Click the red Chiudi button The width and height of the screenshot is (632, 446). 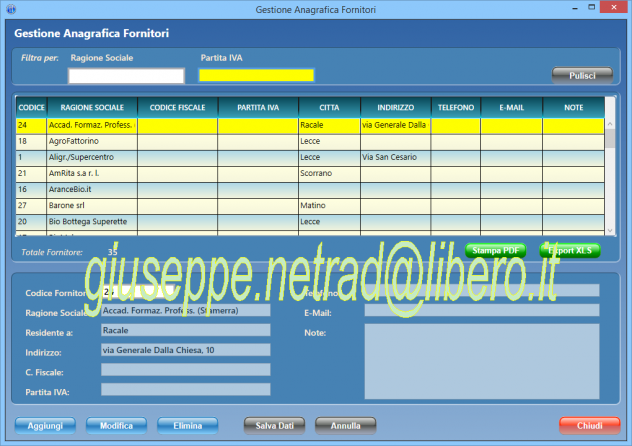589,426
